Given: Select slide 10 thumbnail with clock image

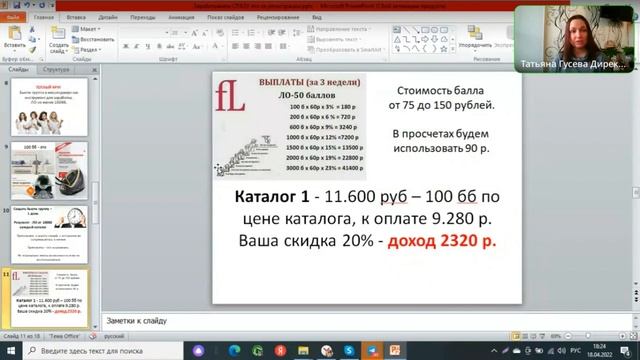Looking at the screenshot, I should tap(49, 235).
